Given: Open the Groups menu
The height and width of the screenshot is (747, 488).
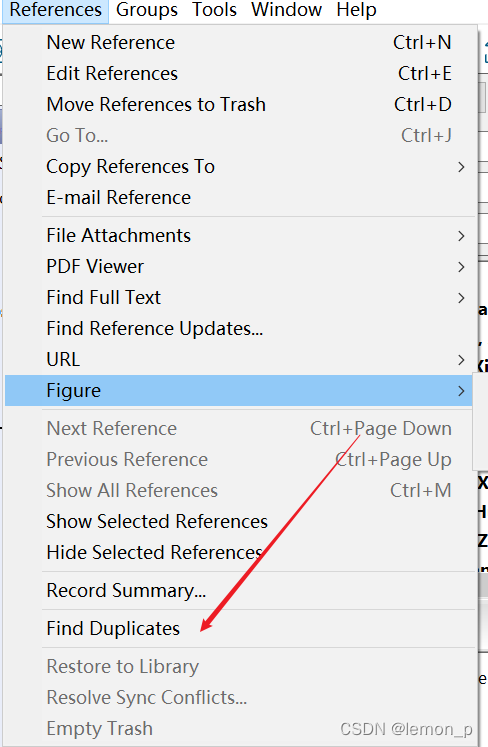Looking at the screenshot, I should pos(147,10).
